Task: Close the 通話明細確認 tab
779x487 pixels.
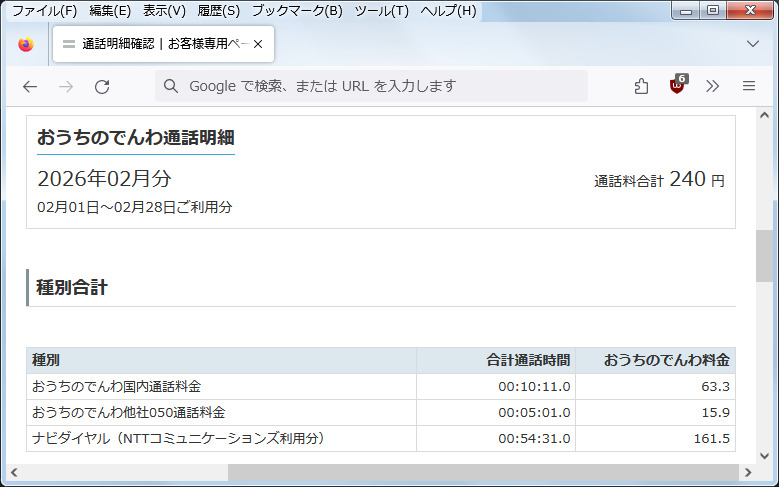Action: [x=258, y=44]
